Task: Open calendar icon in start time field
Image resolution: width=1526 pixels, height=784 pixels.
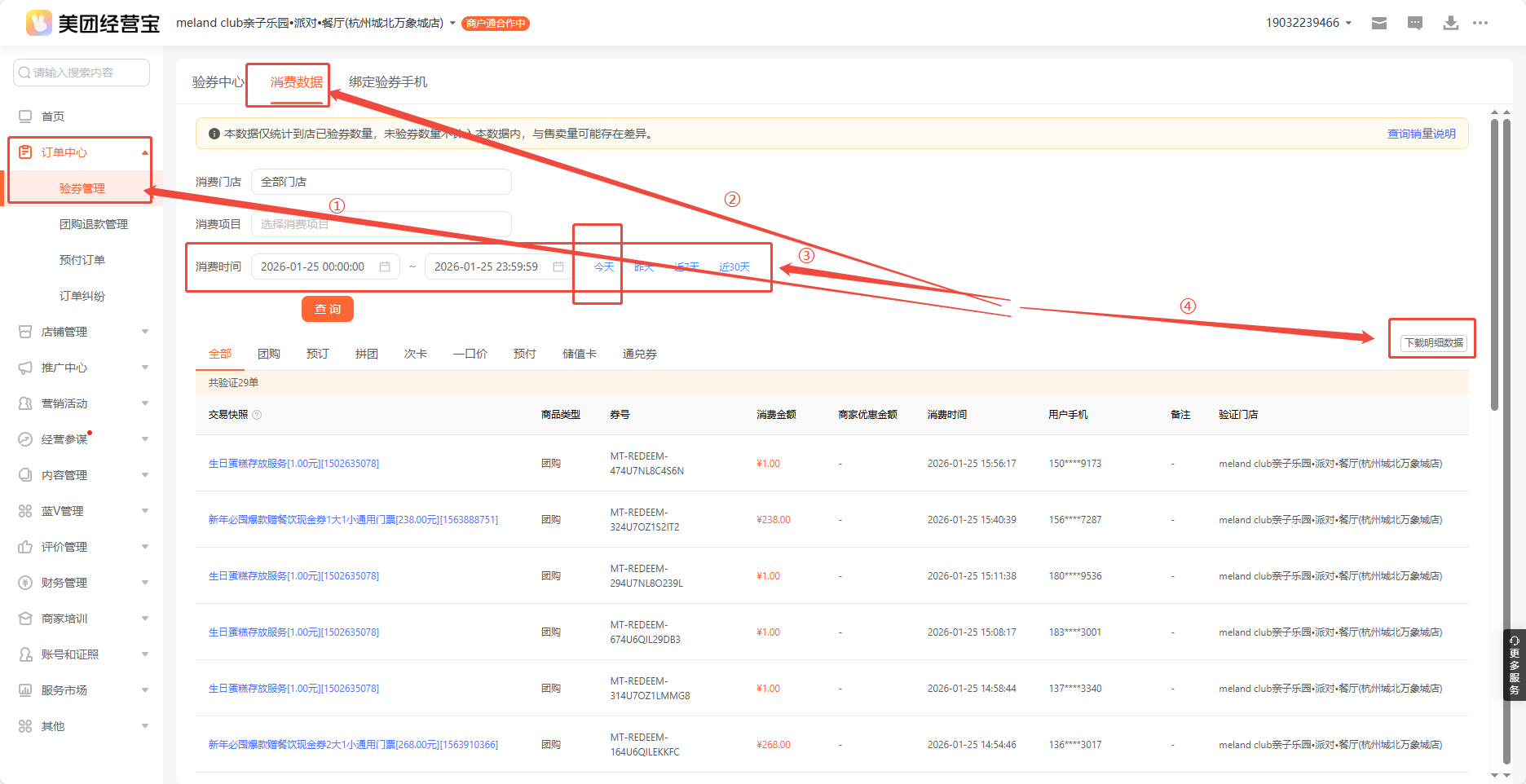Action: pyautogui.click(x=385, y=266)
